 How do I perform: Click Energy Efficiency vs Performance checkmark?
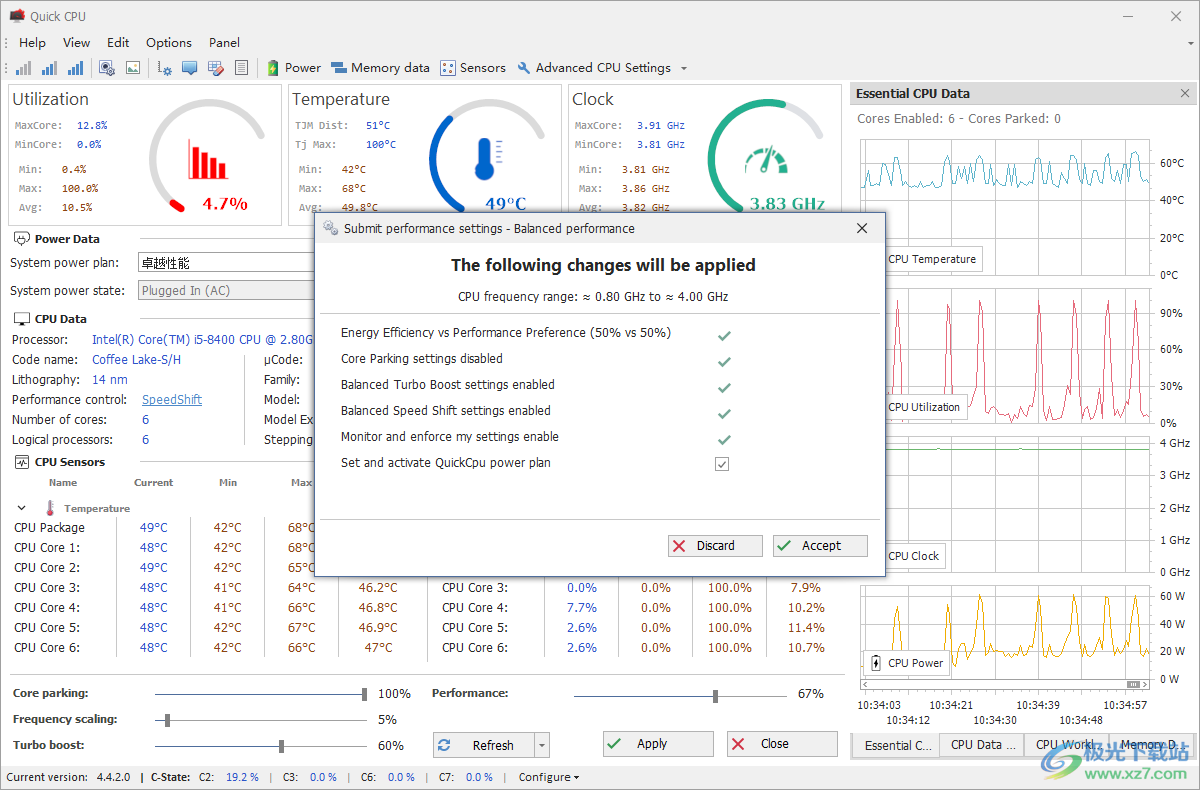tap(724, 335)
